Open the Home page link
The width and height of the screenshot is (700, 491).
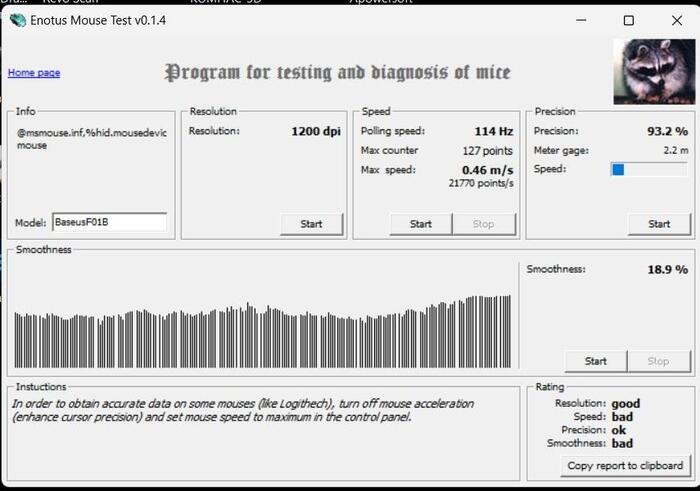click(34, 73)
